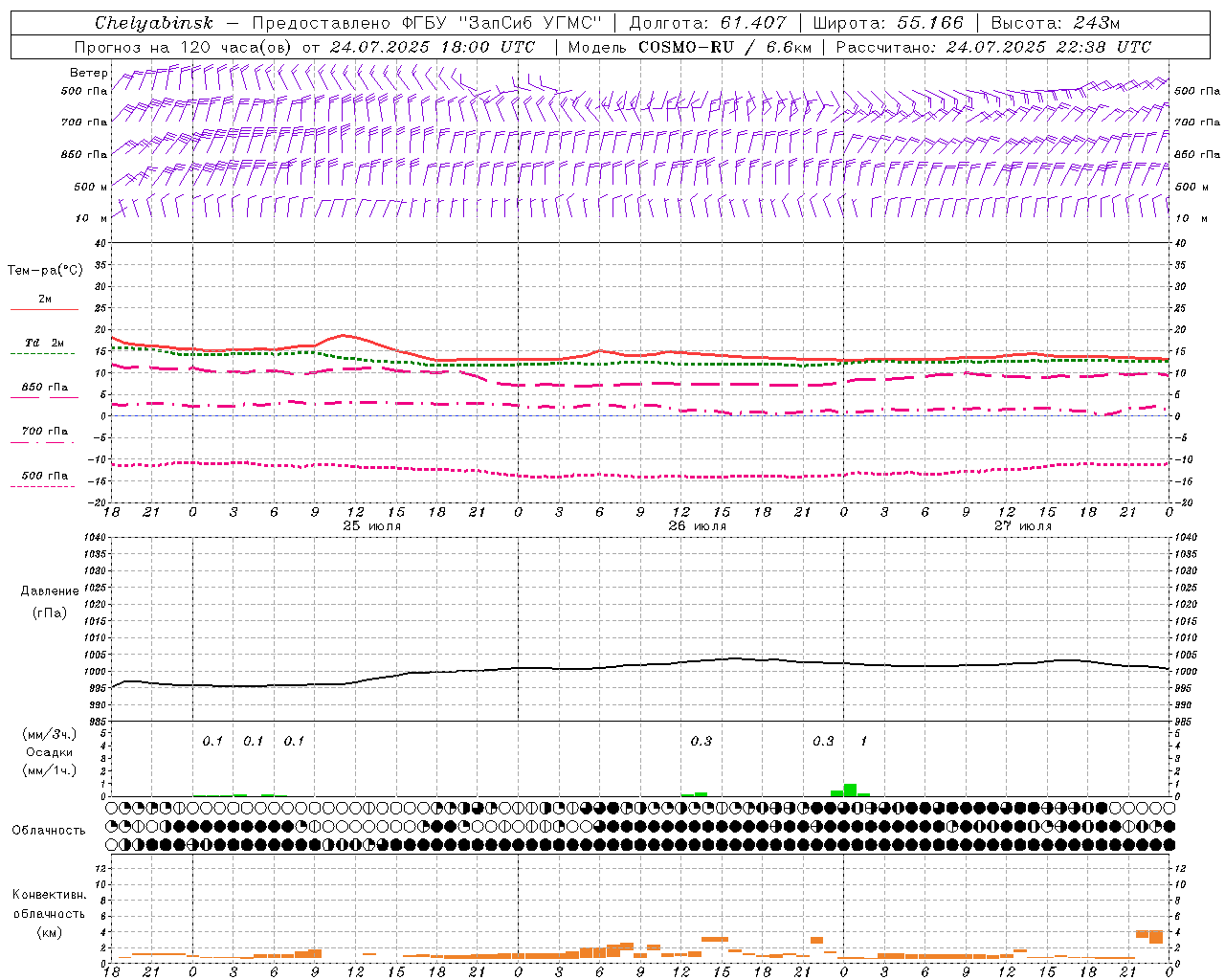Click the 'Тем-ра(°C)' temperature panel label
The width and height of the screenshot is (1225, 980).
45,271
